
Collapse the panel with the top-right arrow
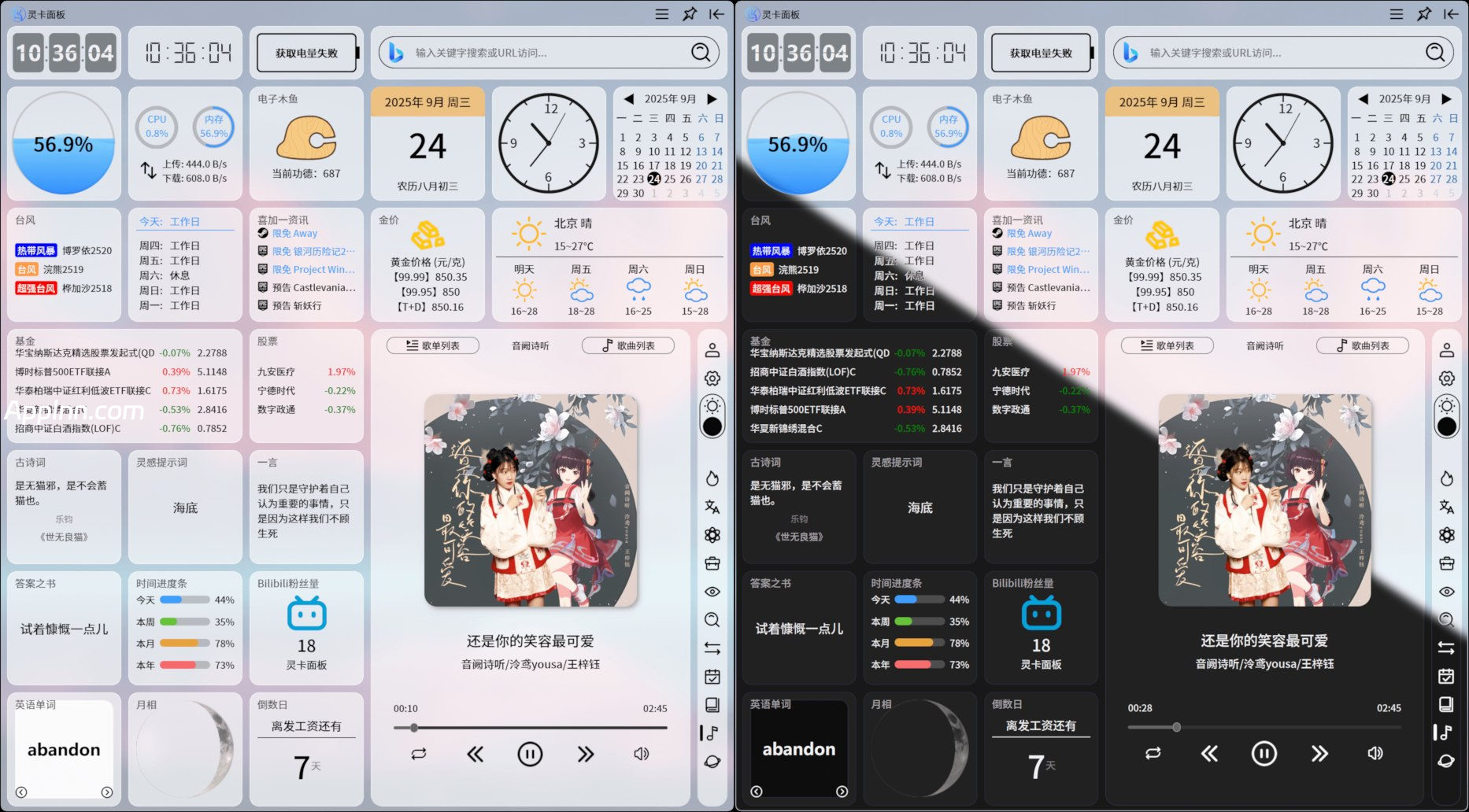(x=717, y=13)
